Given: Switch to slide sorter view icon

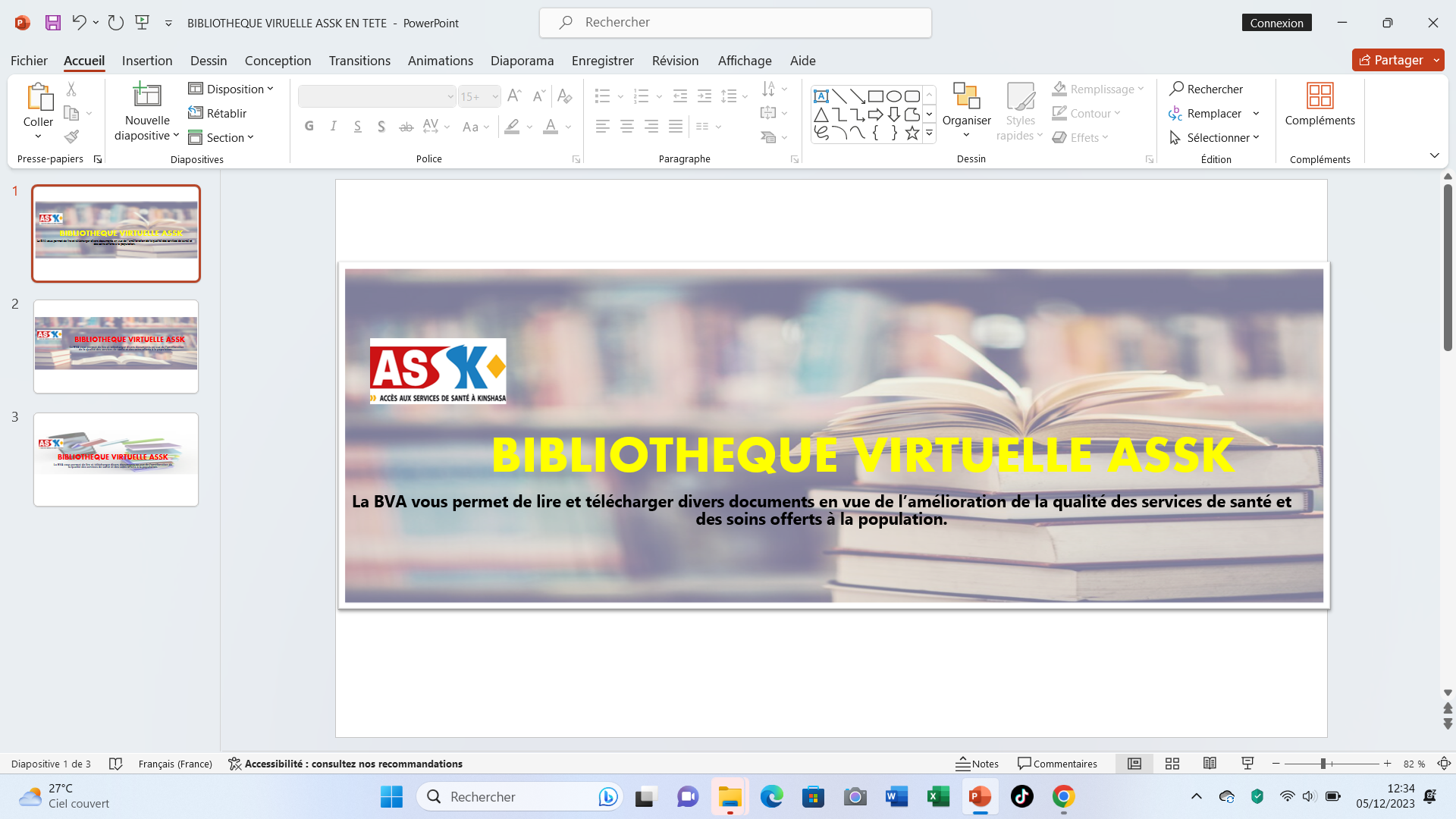Looking at the screenshot, I should coord(1172,764).
